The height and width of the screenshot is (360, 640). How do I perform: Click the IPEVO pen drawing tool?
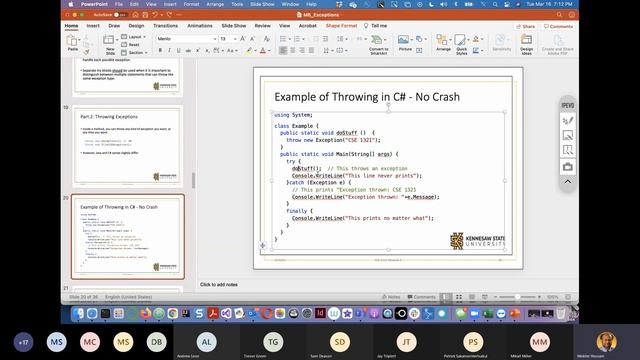(568, 120)
